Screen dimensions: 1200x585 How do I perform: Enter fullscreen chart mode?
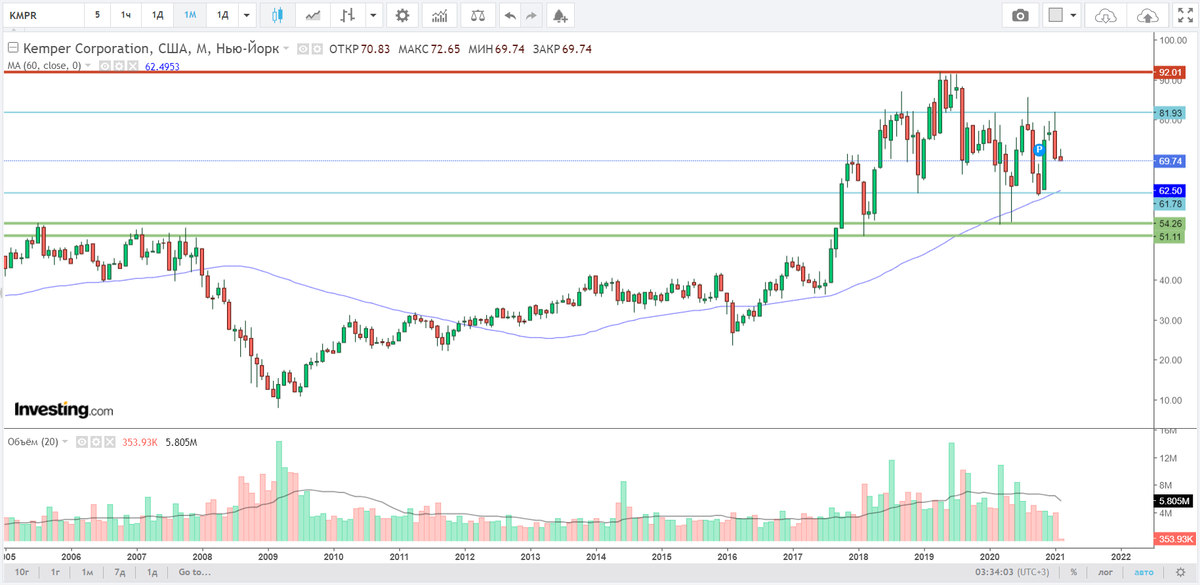(x=1186, y=15)
